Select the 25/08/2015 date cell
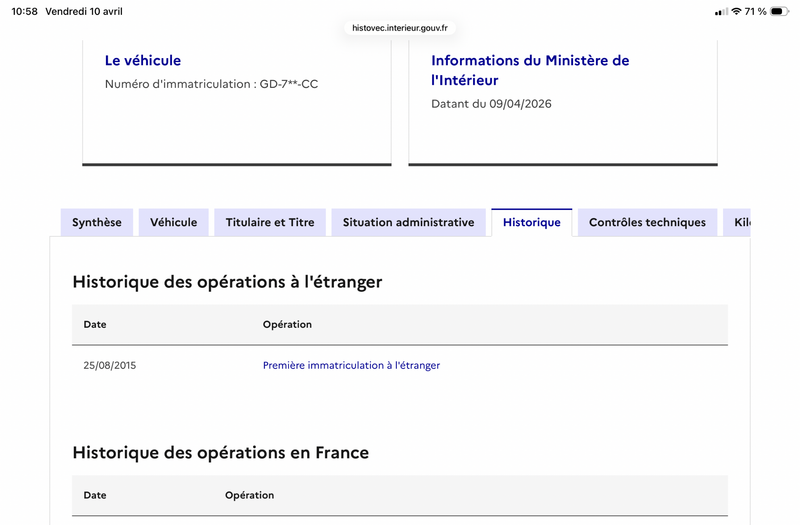The height and width of the screenshot is (525, 800). 110,365
